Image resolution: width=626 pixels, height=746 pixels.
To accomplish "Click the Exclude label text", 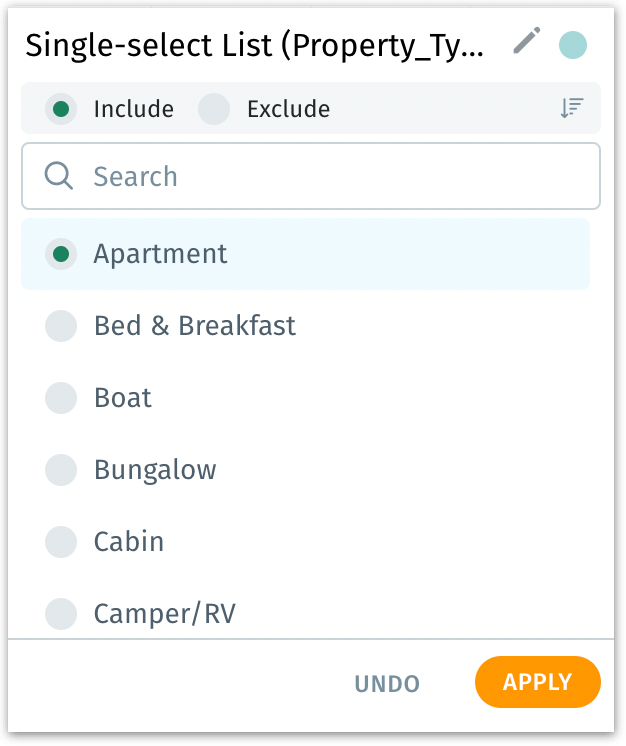I will click(288, 109).
